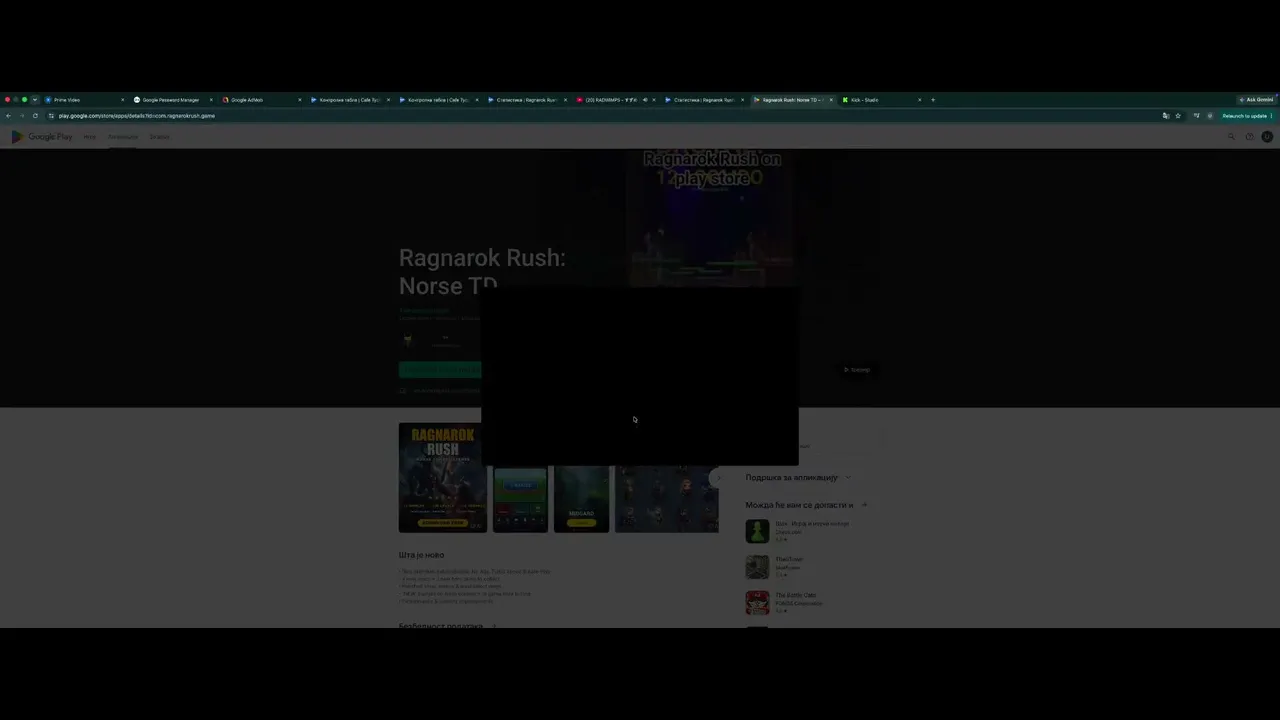Click the Google Play logo

[42, 137]
